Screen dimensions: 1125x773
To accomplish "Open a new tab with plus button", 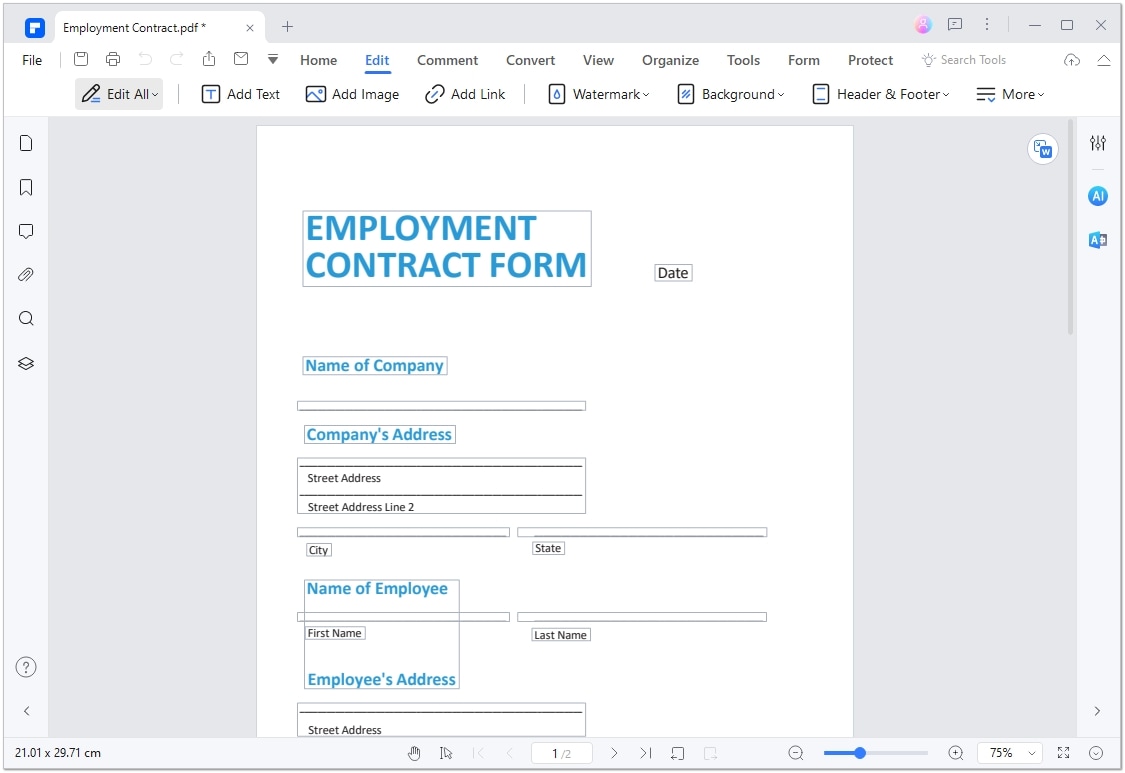I will (x=287, y=27).
